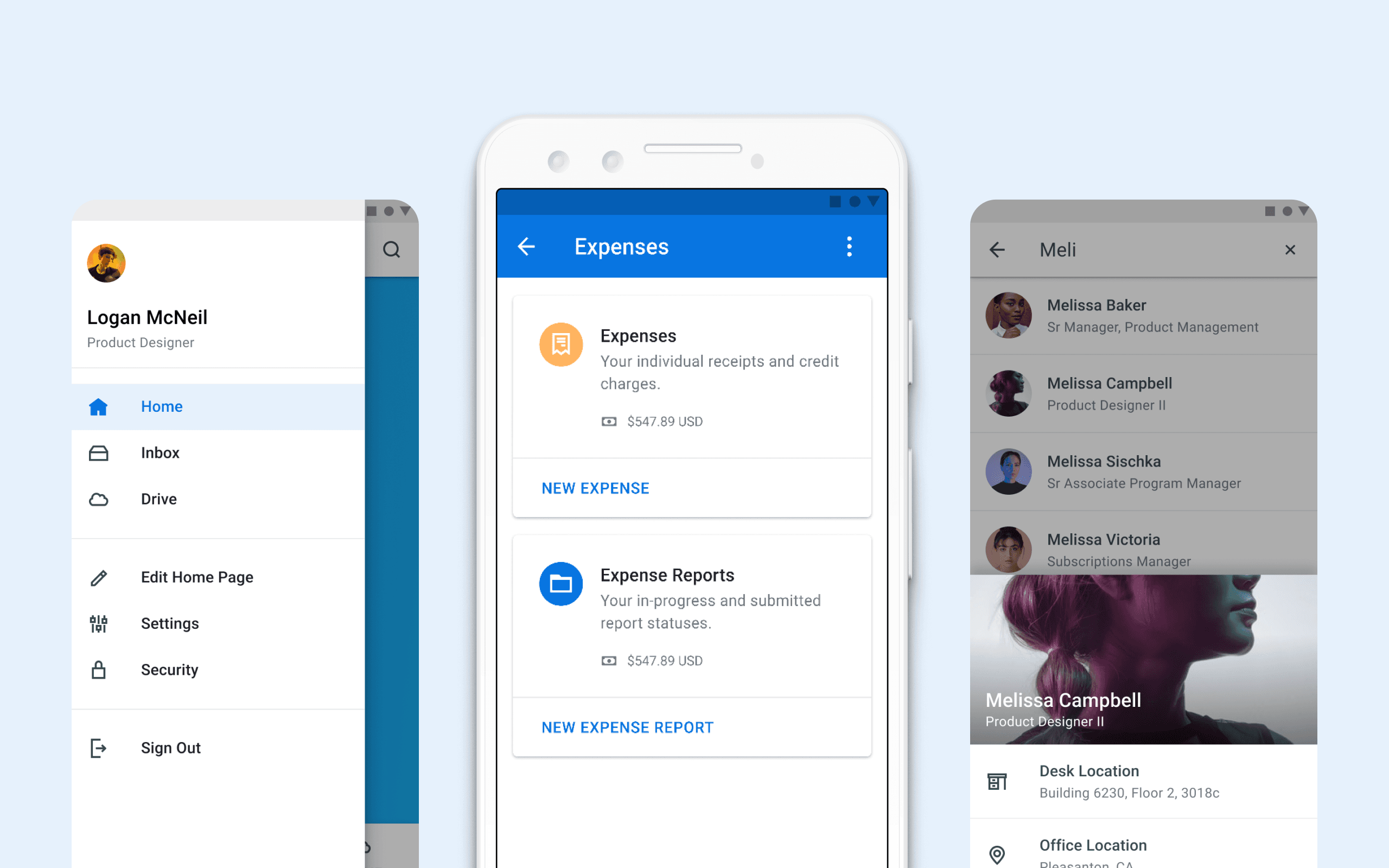Viewport: 1389px width, 868px height.
Task: Toggle the close button on Meli search
Action: point(1290,250)
